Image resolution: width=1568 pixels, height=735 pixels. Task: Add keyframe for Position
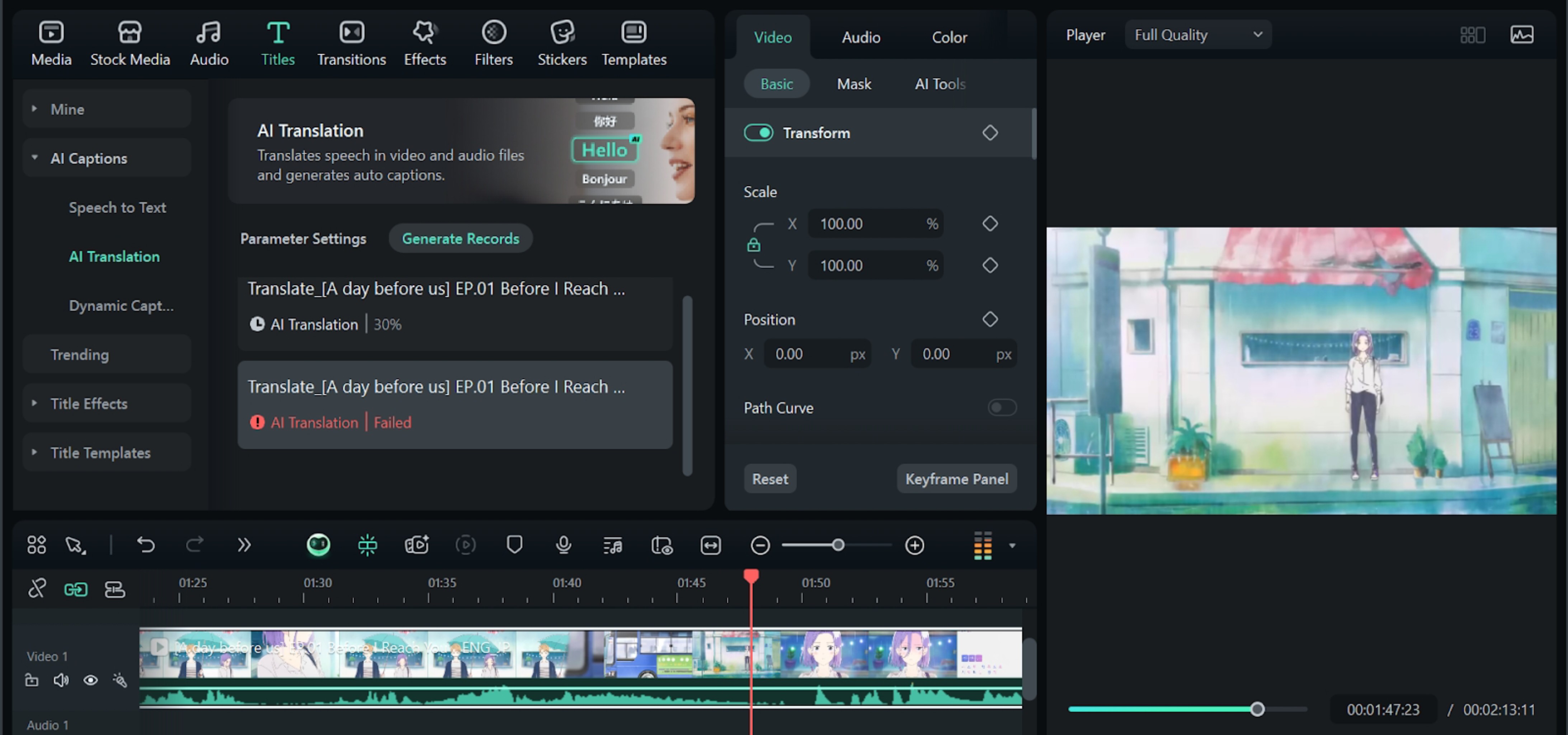coord(990,319)
